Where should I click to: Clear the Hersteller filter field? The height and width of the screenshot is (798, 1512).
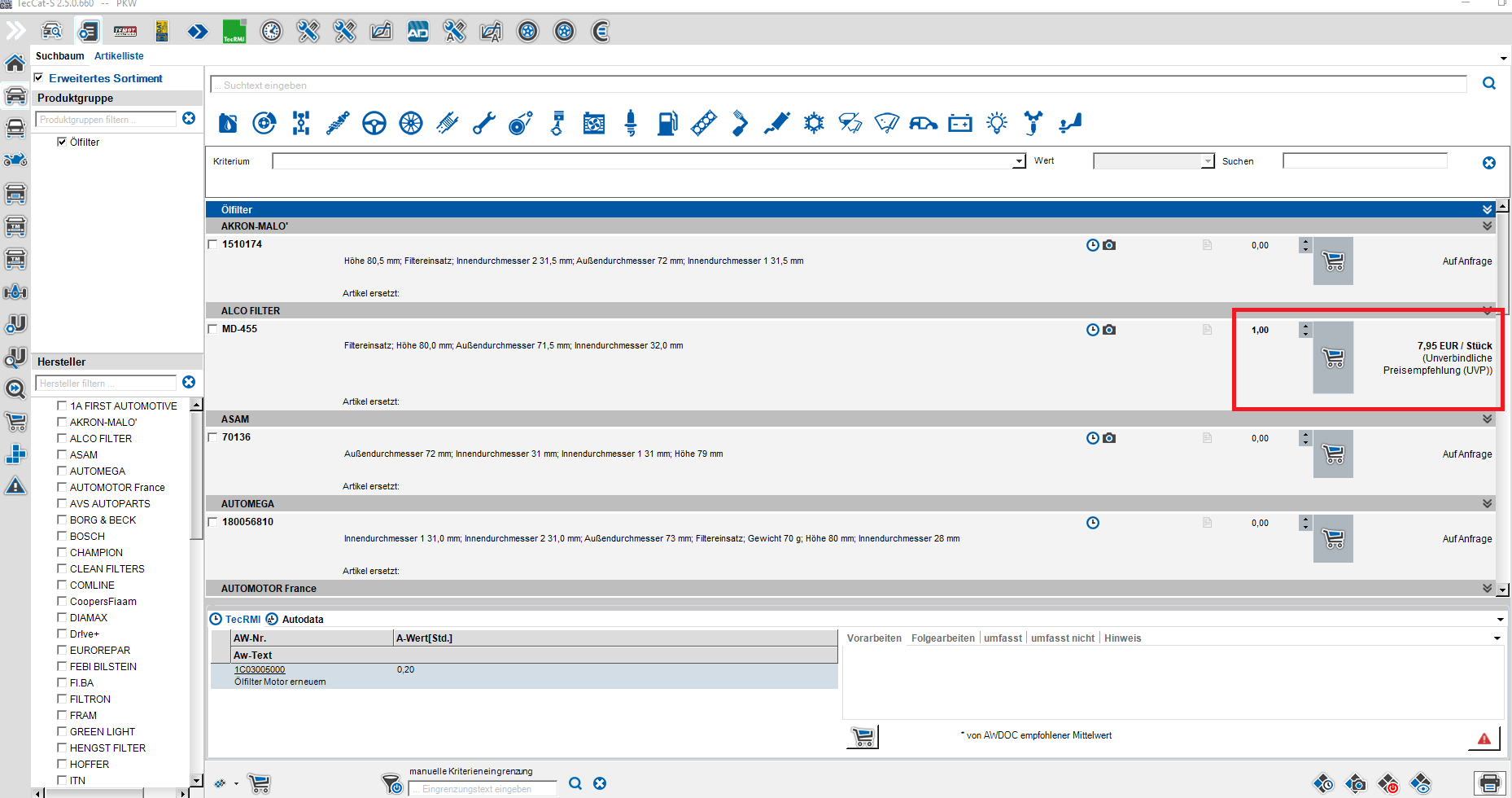(x=189, y=383)
